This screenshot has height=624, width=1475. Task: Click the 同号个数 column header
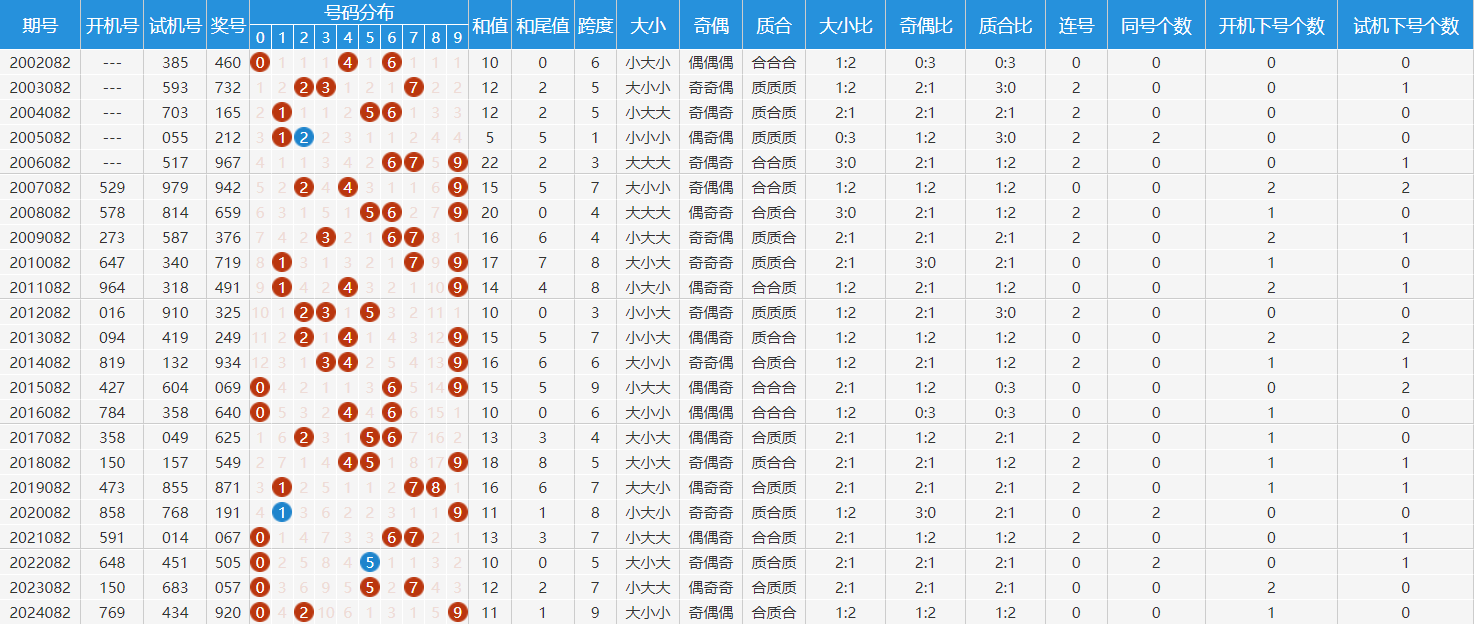tap(1156, 25)
